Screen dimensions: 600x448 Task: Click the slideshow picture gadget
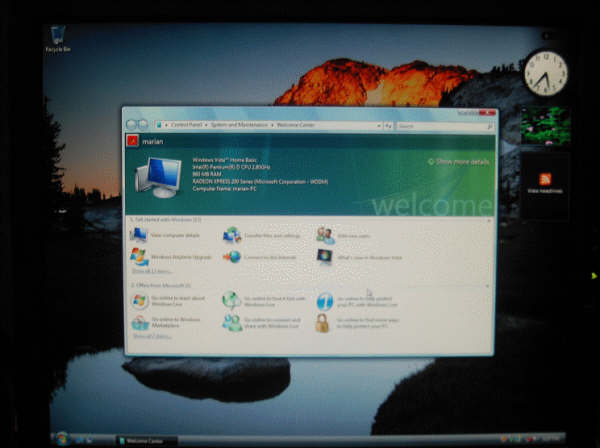click(x=545, y=126)
